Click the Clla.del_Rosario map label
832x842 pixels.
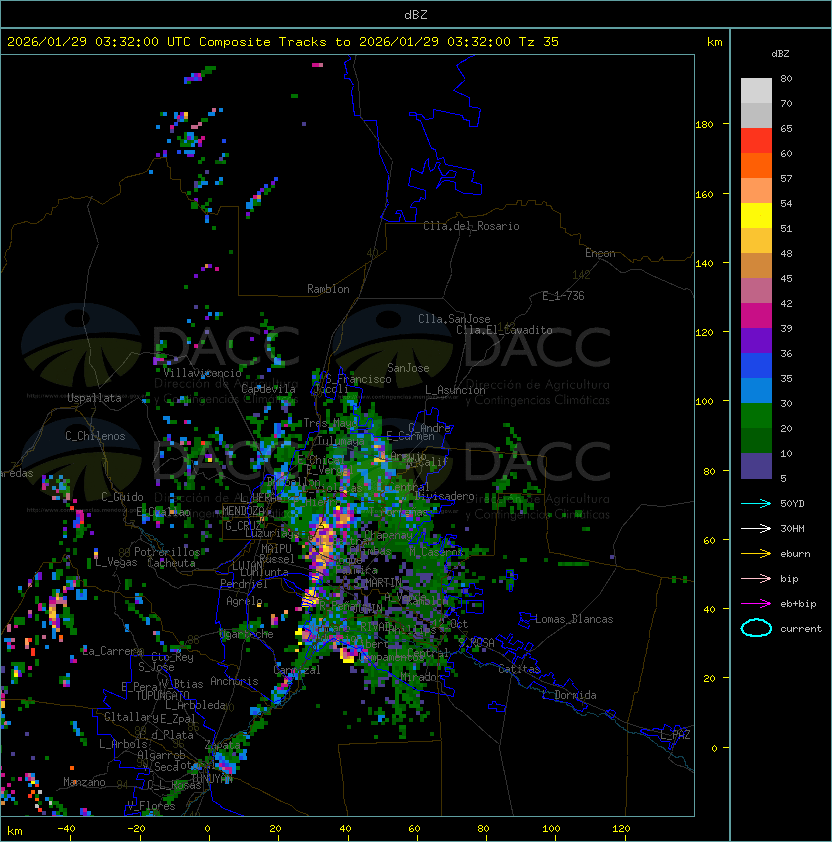pos(471,226)
